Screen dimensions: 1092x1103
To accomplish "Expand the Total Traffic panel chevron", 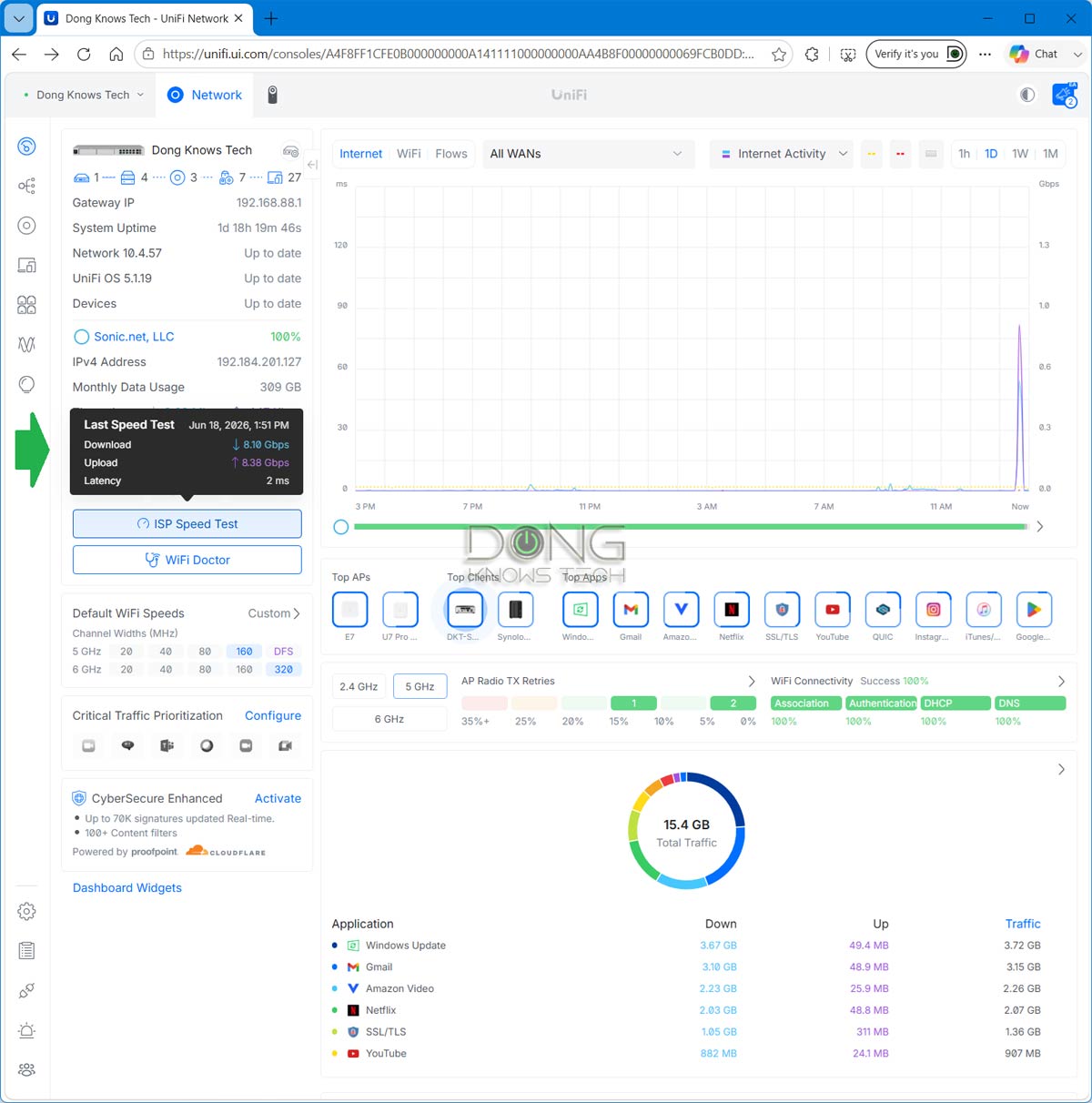I will tap(1061, 770).
